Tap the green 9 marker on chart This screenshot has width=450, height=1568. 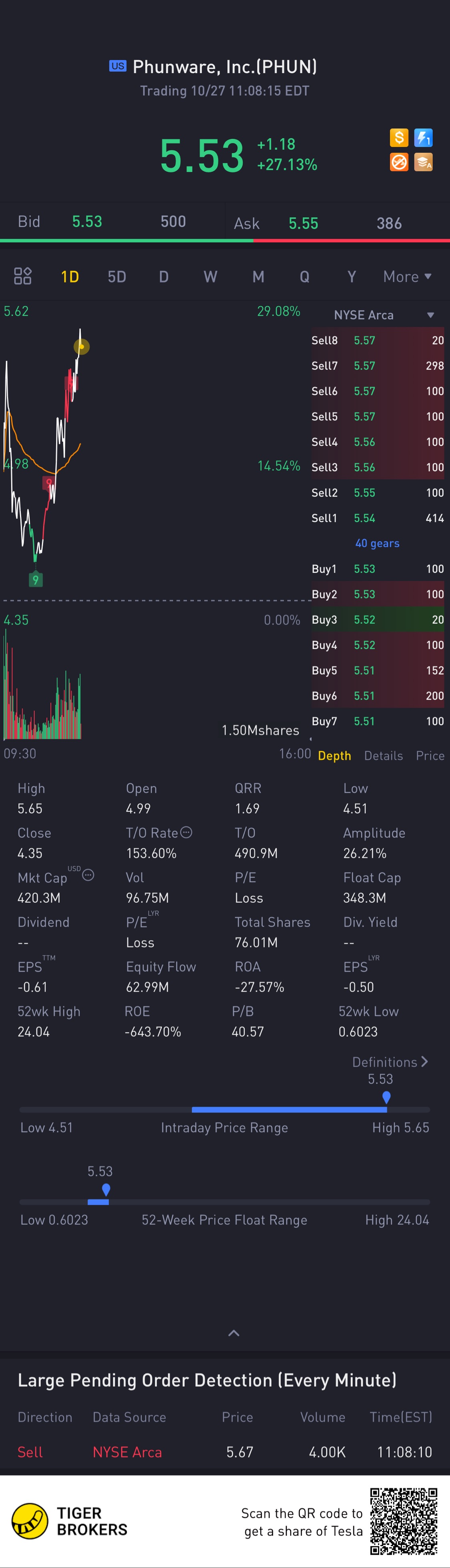tap(35, 579)
